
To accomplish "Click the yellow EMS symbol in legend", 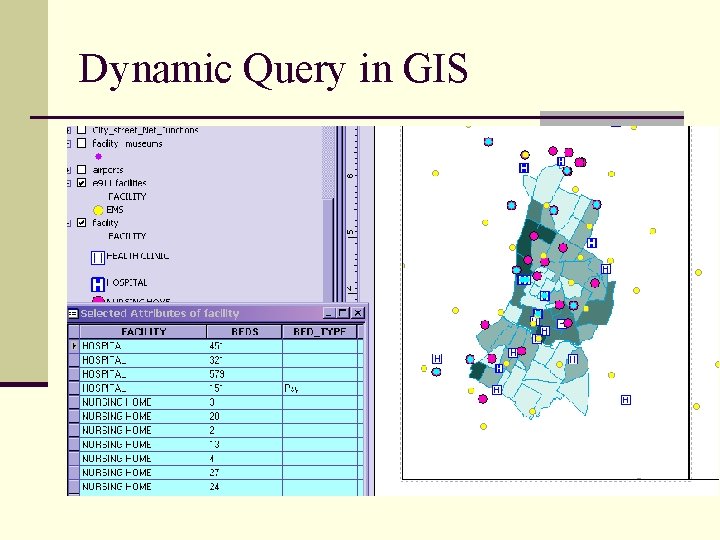I will pyautogui.click(x=98, y=210).
